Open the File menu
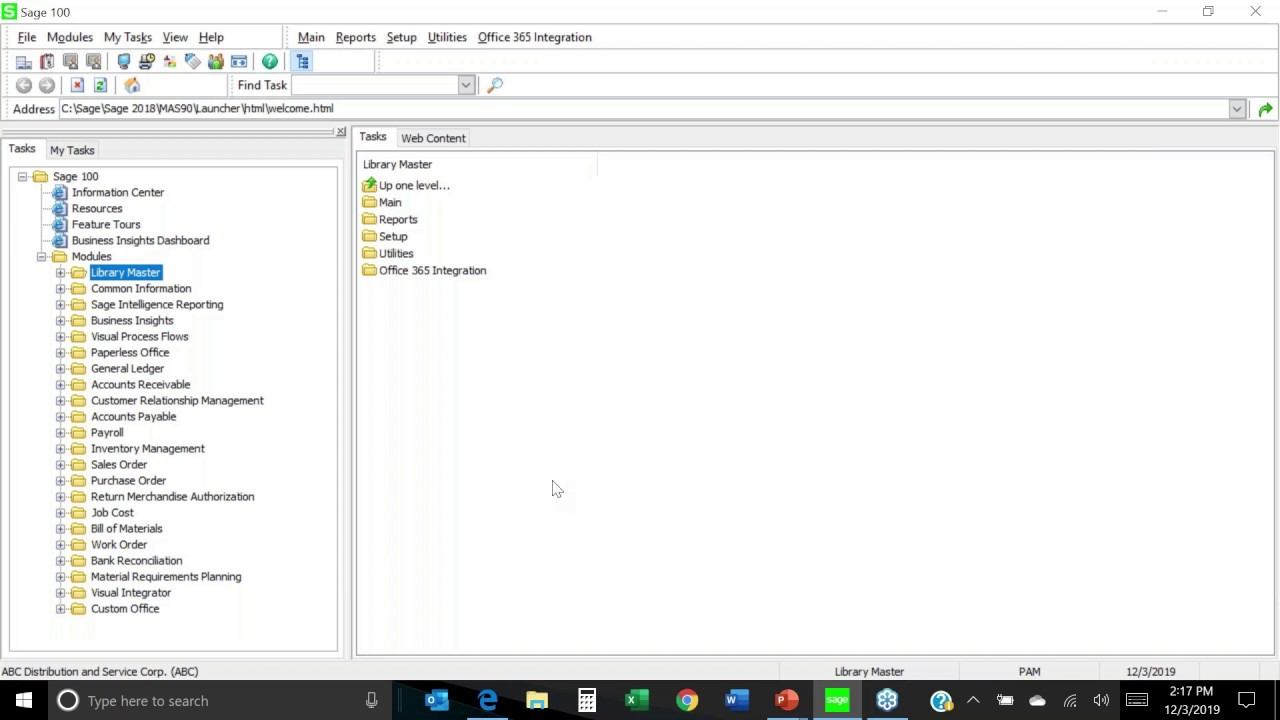This screenshot has width=1280, height=720. pos(27,37)
